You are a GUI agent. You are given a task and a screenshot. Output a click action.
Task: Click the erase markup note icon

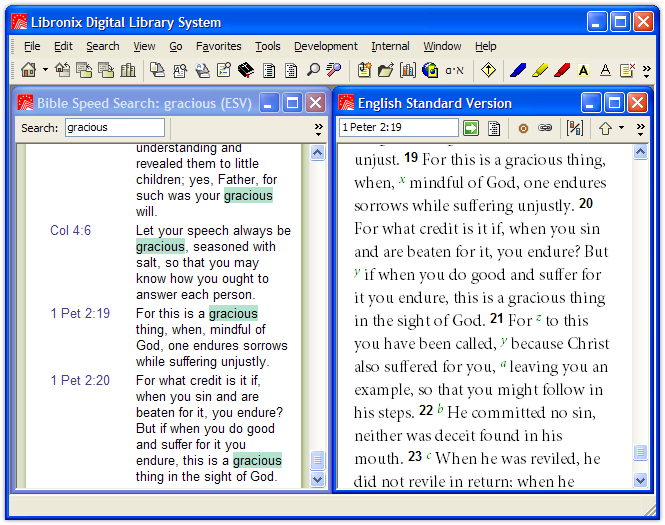(627, 70)
